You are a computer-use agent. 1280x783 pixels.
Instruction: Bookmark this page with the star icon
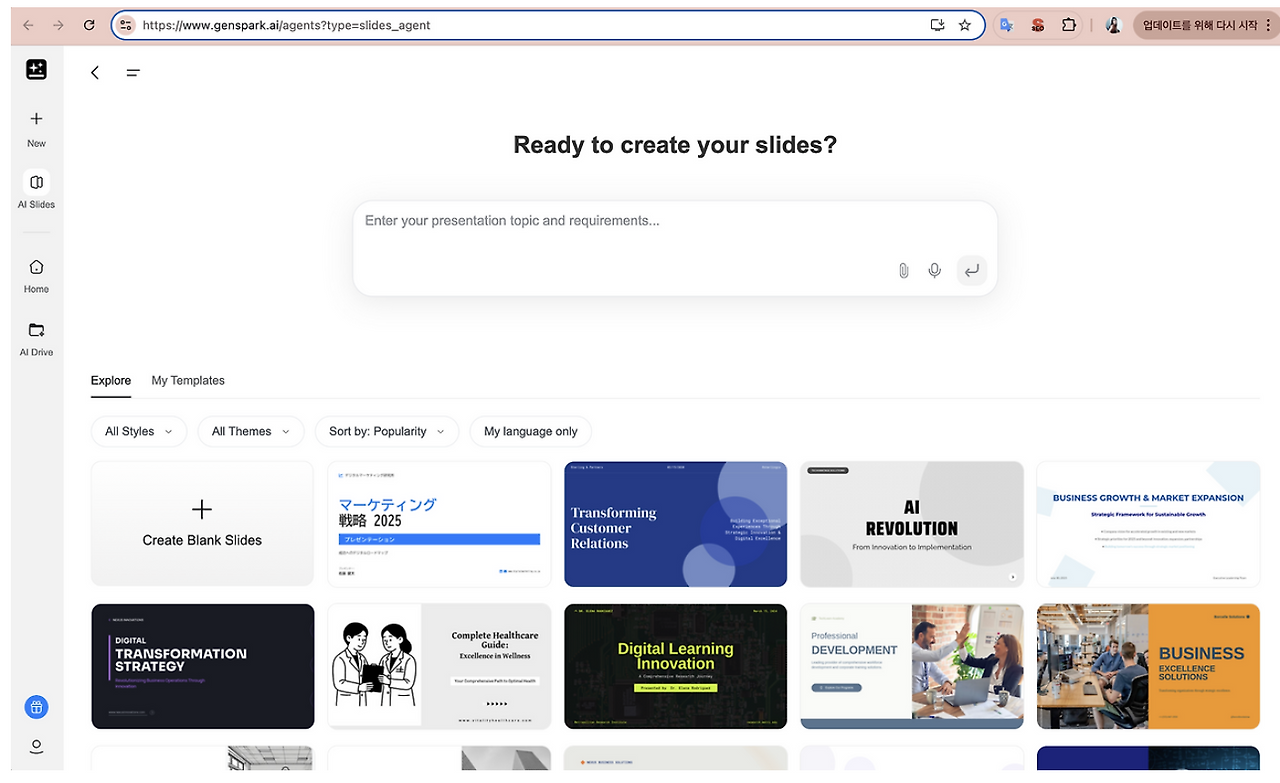[x=965, y=25]
